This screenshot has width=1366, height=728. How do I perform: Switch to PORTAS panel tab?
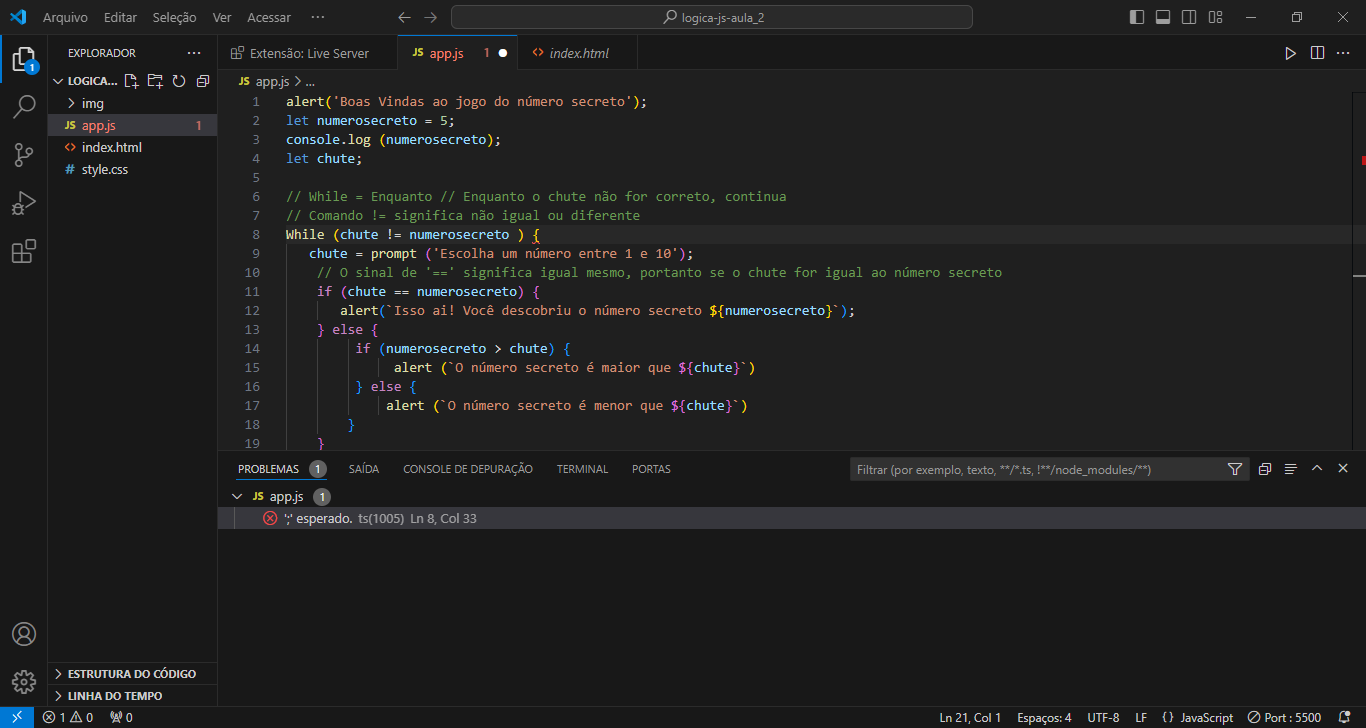pyautogui.click(x=651, y=469)
